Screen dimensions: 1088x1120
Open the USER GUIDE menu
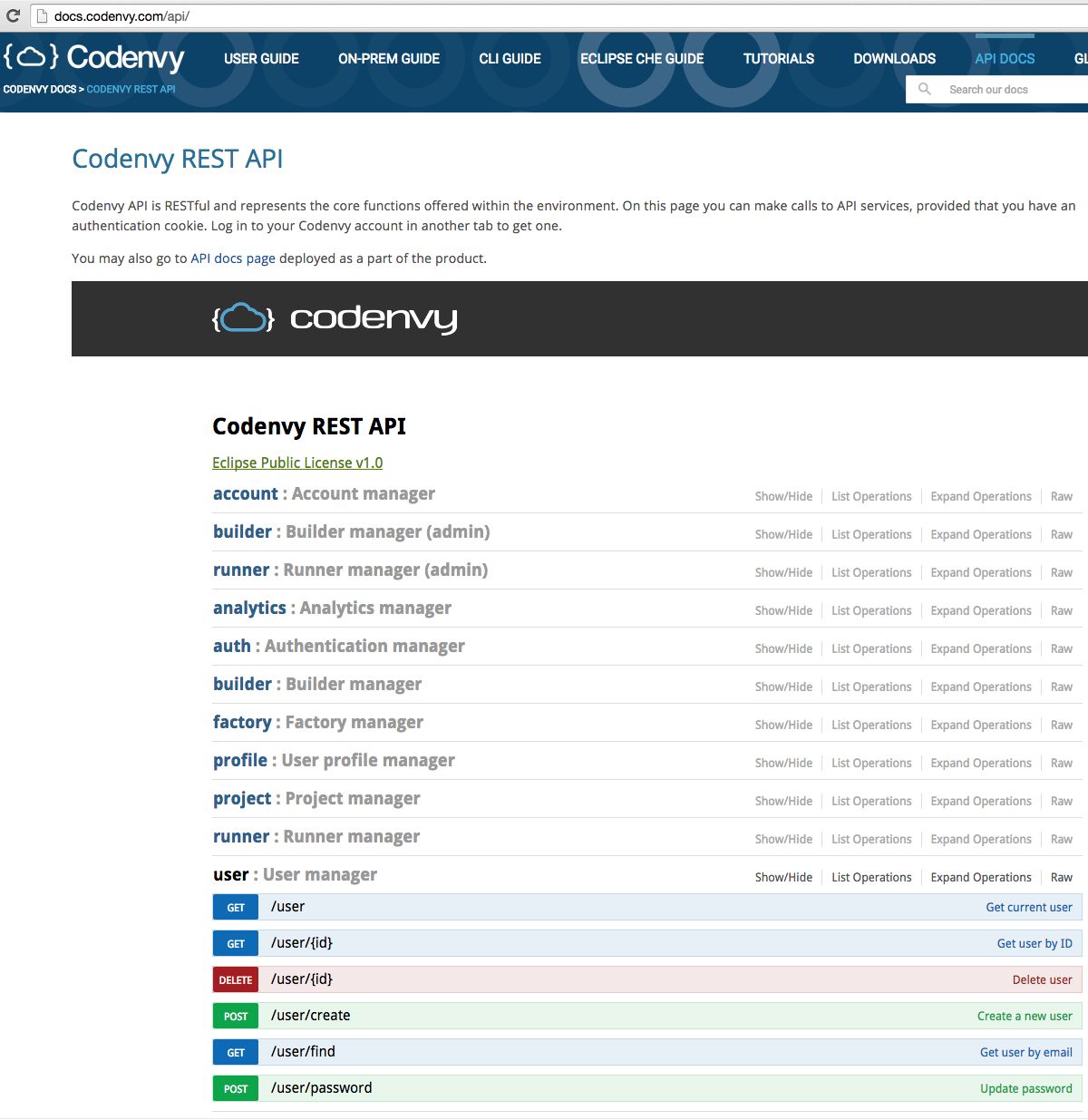click(261, 58)
